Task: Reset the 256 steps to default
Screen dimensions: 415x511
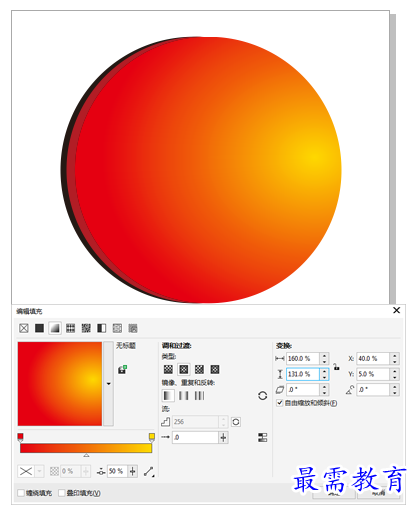Action: 236,422
